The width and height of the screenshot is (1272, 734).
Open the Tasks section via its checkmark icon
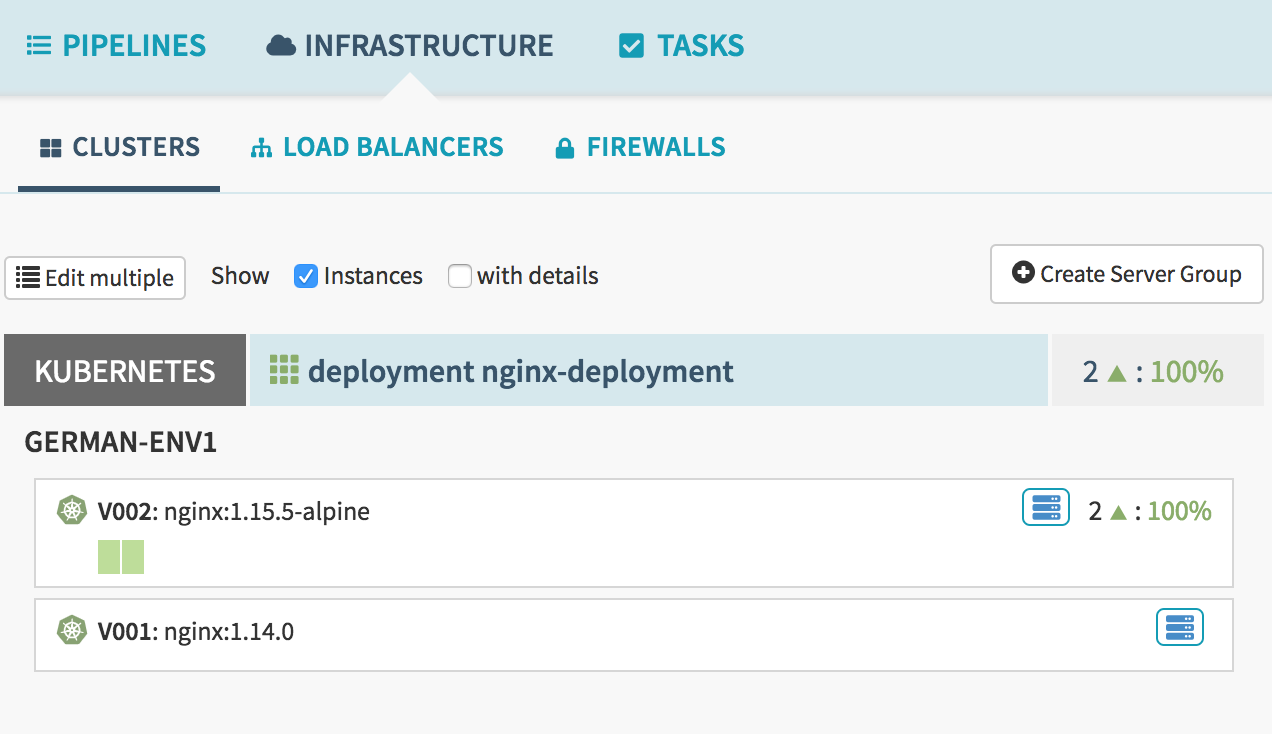coord(631,46)
